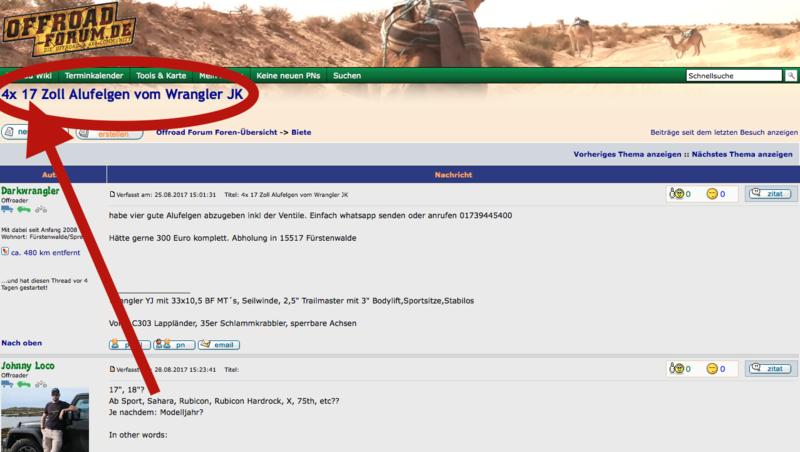Focus the Schnellsuche search field
This screenshot has height=452, width=800.
coord(734,76)
